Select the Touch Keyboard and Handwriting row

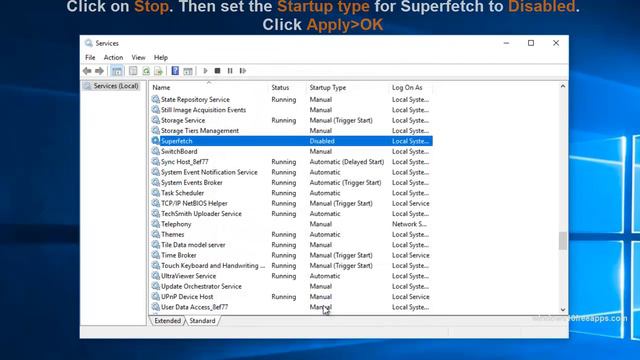pos(291,265)
